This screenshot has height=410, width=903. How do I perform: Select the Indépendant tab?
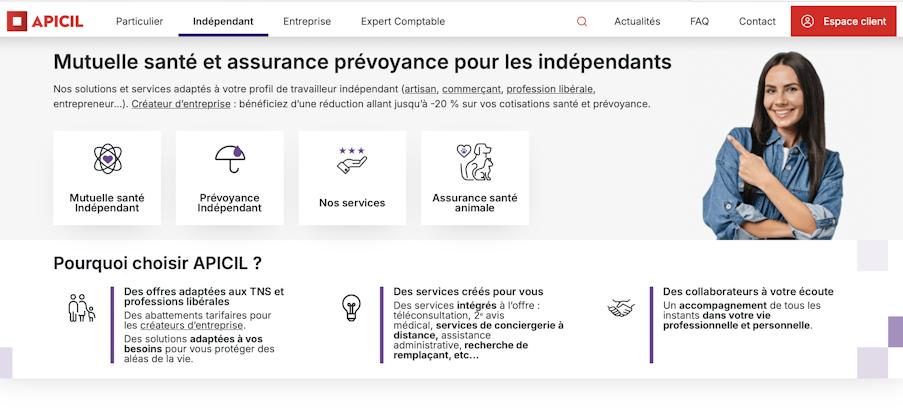click(x=223, y=21)
